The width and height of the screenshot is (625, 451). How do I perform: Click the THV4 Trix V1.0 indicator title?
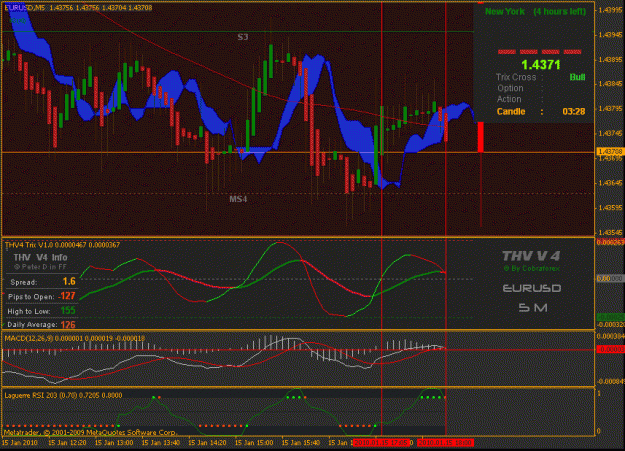[62, 245]
